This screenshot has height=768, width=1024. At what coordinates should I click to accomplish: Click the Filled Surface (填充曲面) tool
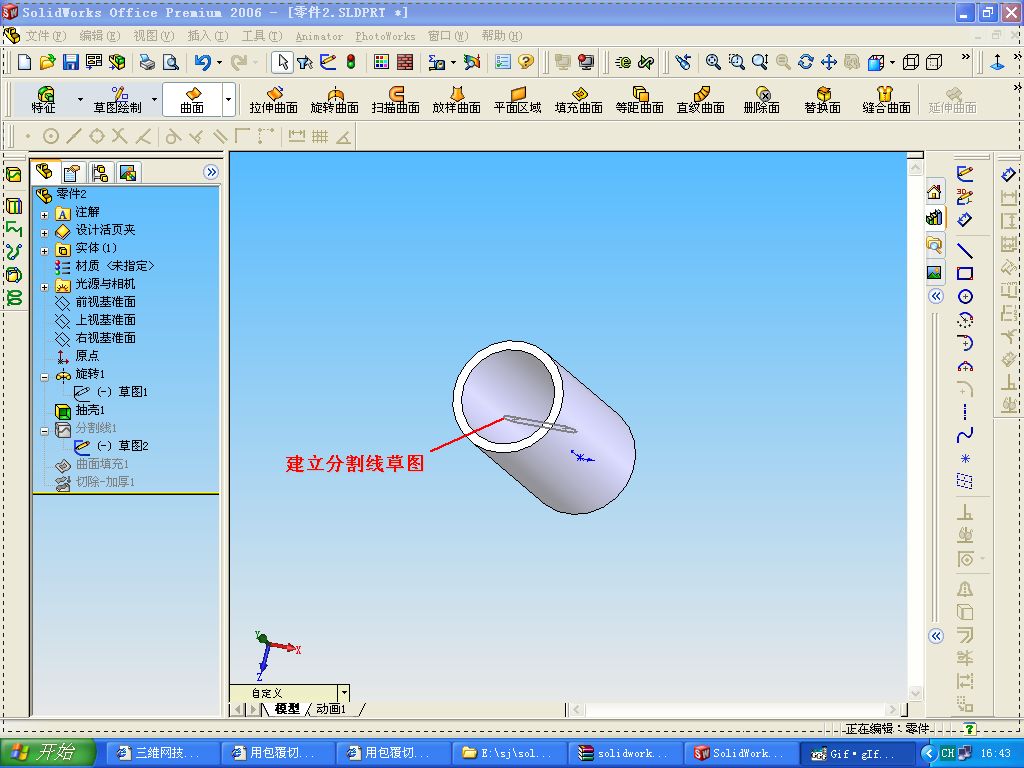coord(579,100)
